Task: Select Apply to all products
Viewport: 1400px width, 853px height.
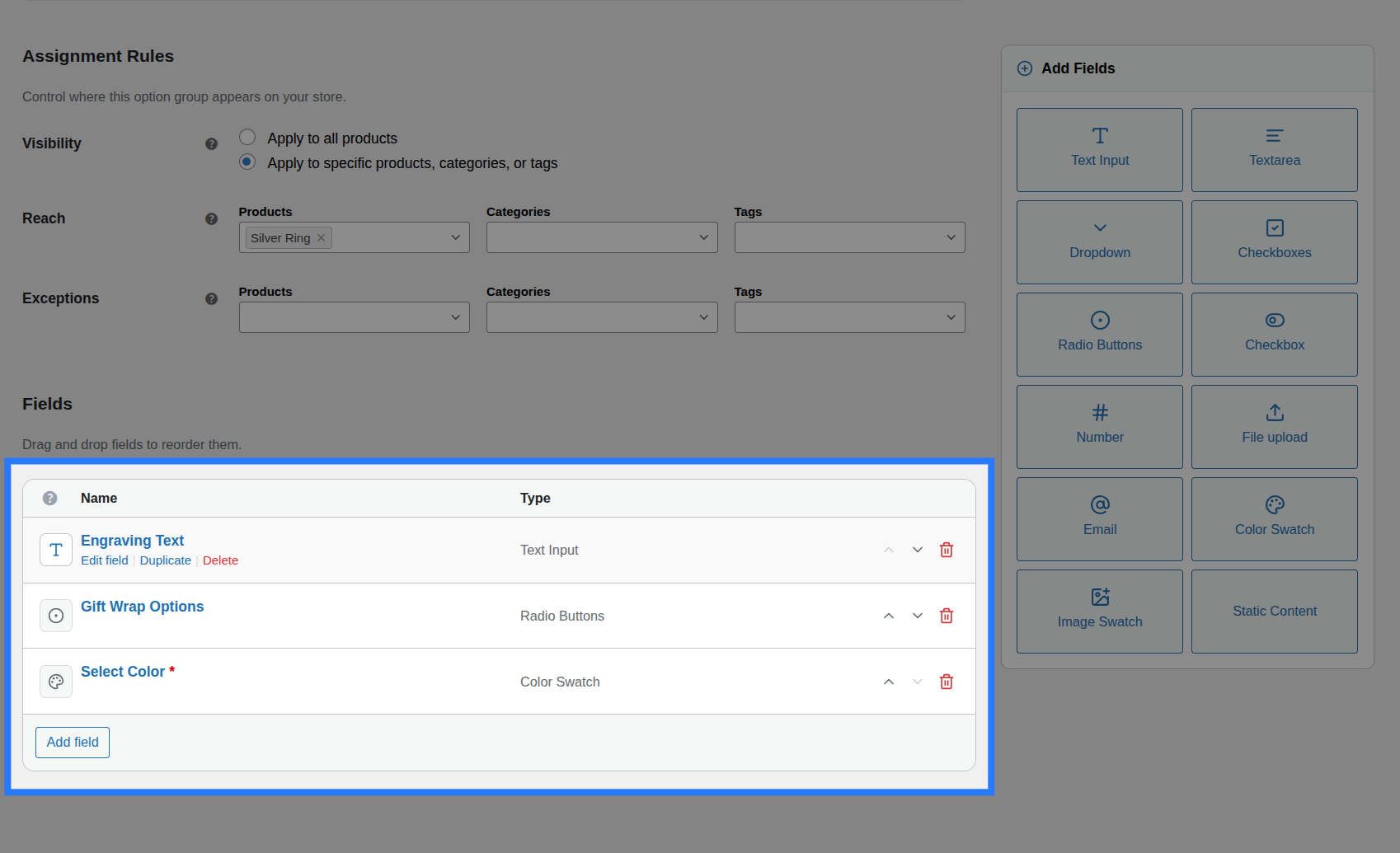Action: (x=247, y=137)
